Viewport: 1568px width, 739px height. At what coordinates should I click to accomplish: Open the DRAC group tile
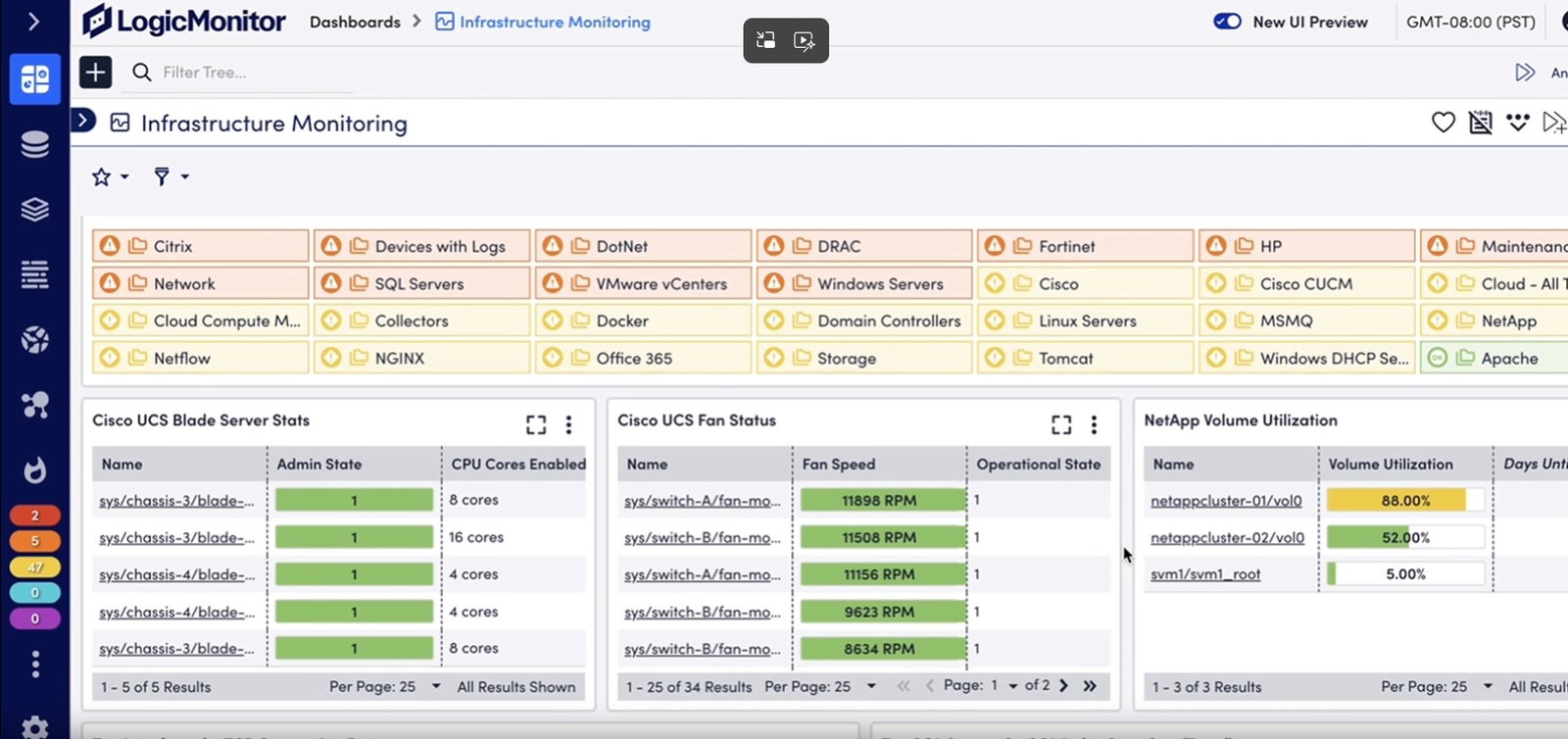tap(865, 246)
